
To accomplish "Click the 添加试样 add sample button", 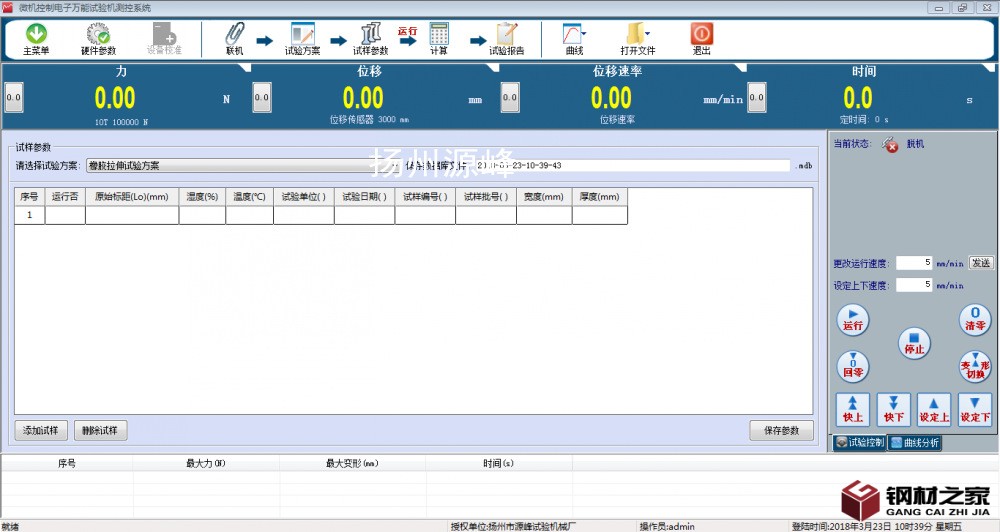I will point(41,431).
